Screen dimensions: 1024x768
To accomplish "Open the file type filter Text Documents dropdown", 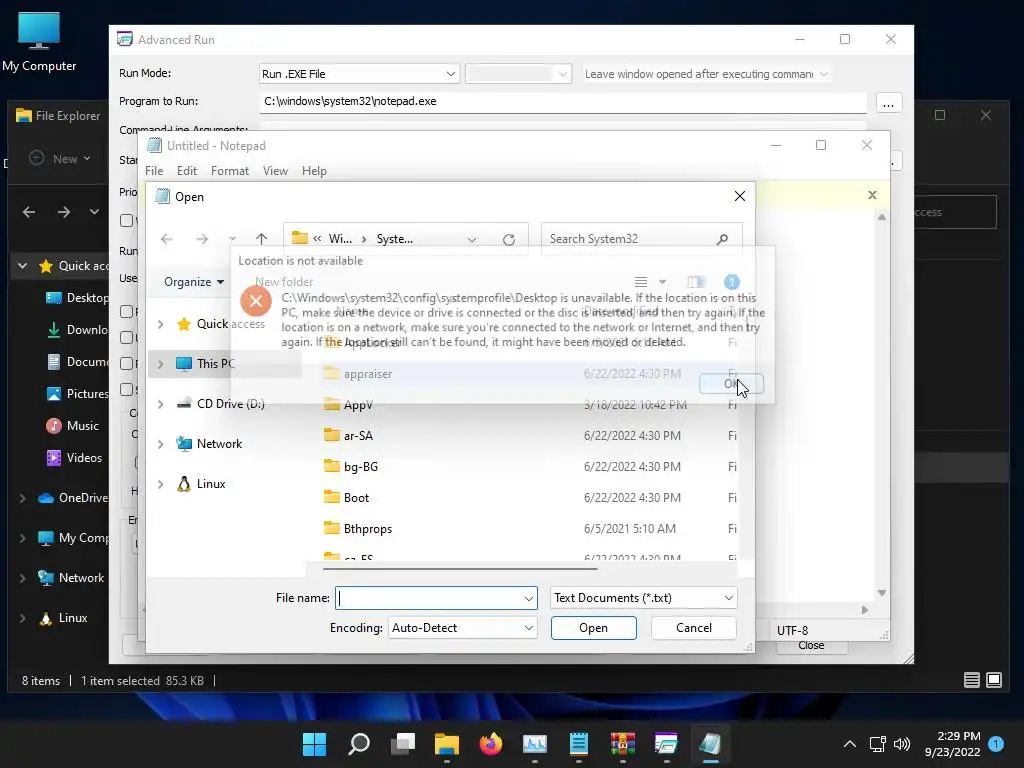I will point(643,598).
